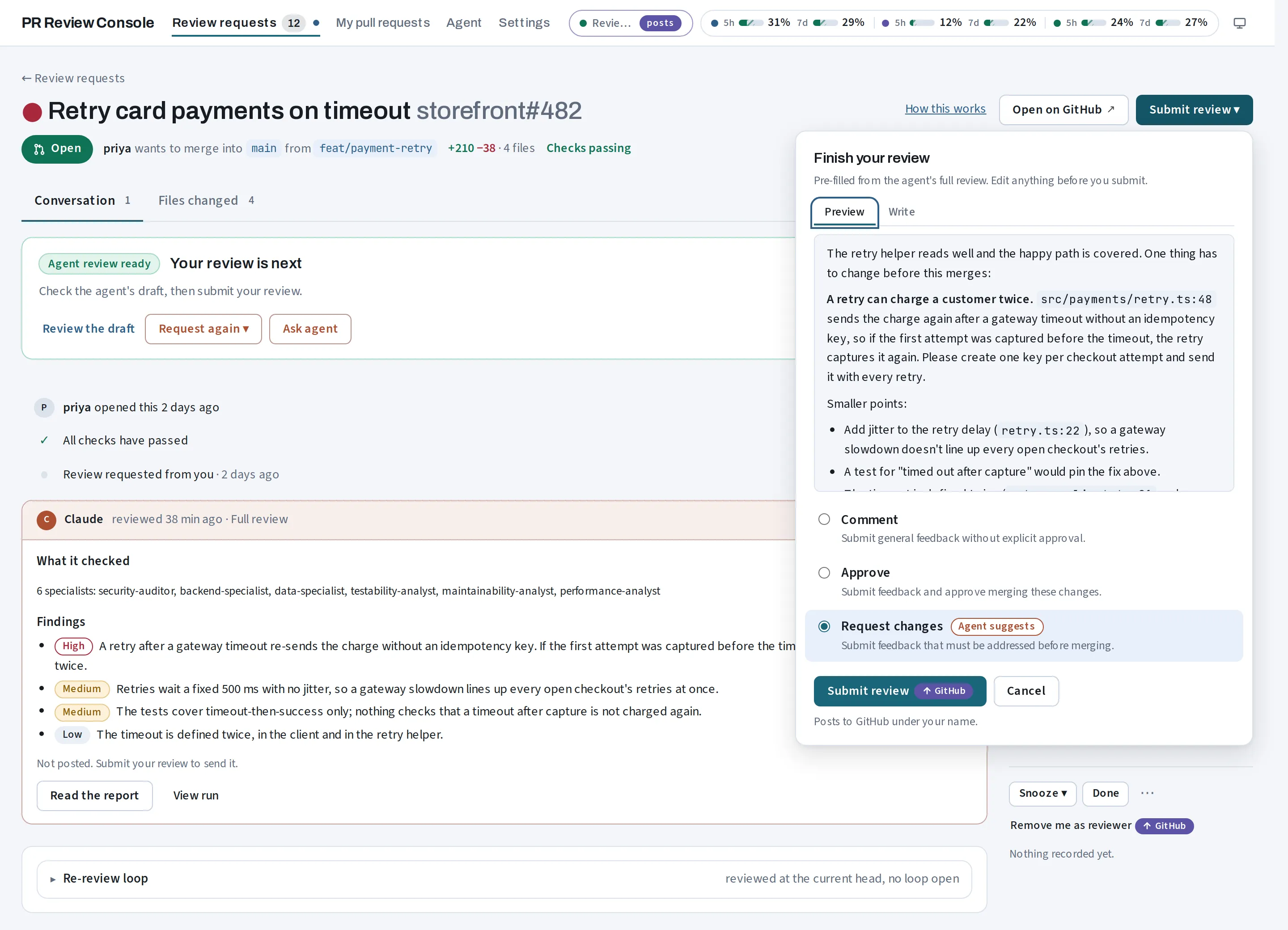Click the red status dot beside PR title
Viewport: 1288px width, 930px height.
click(x=32, y=112)
